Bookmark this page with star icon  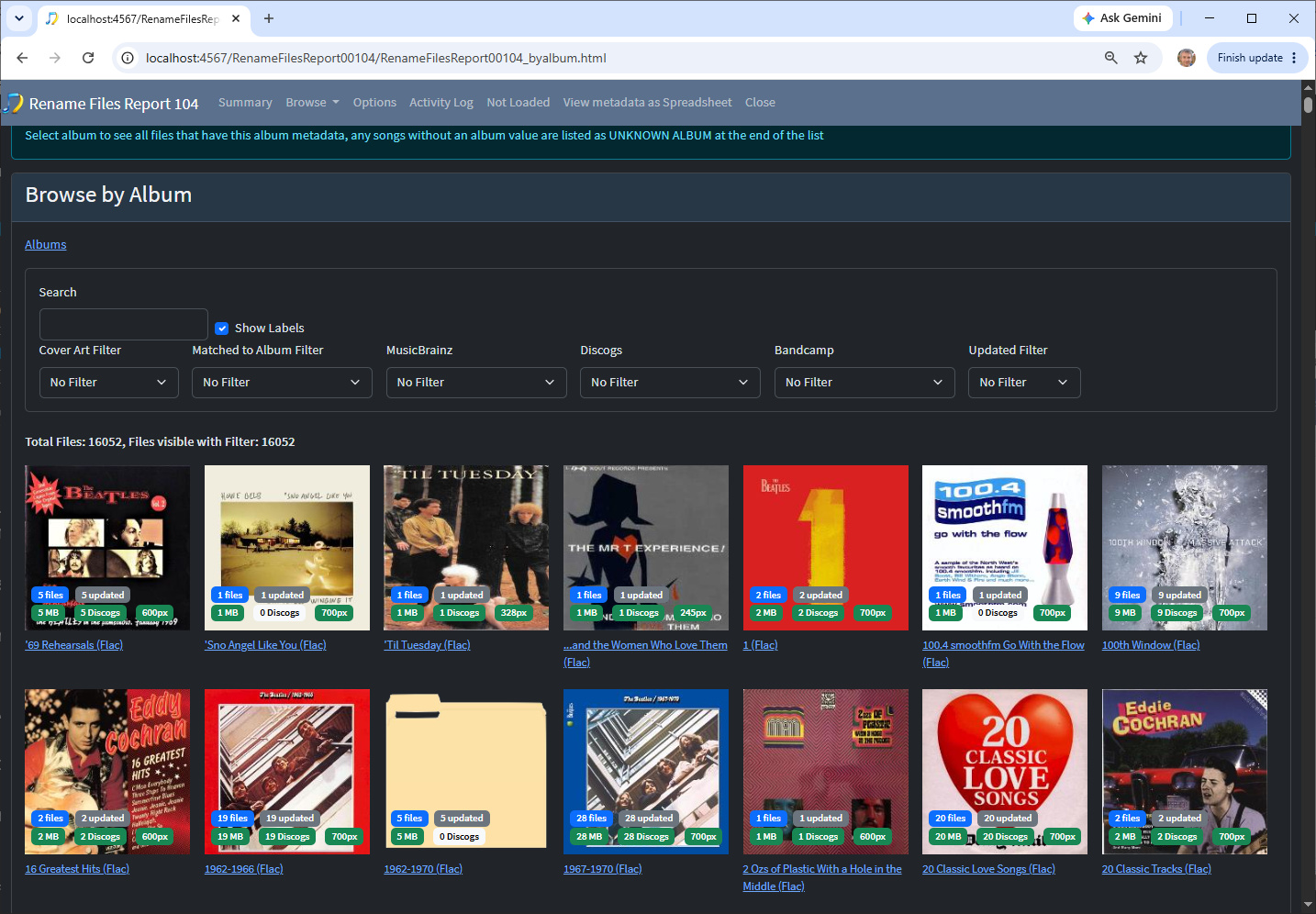(x=1141, y=58)
